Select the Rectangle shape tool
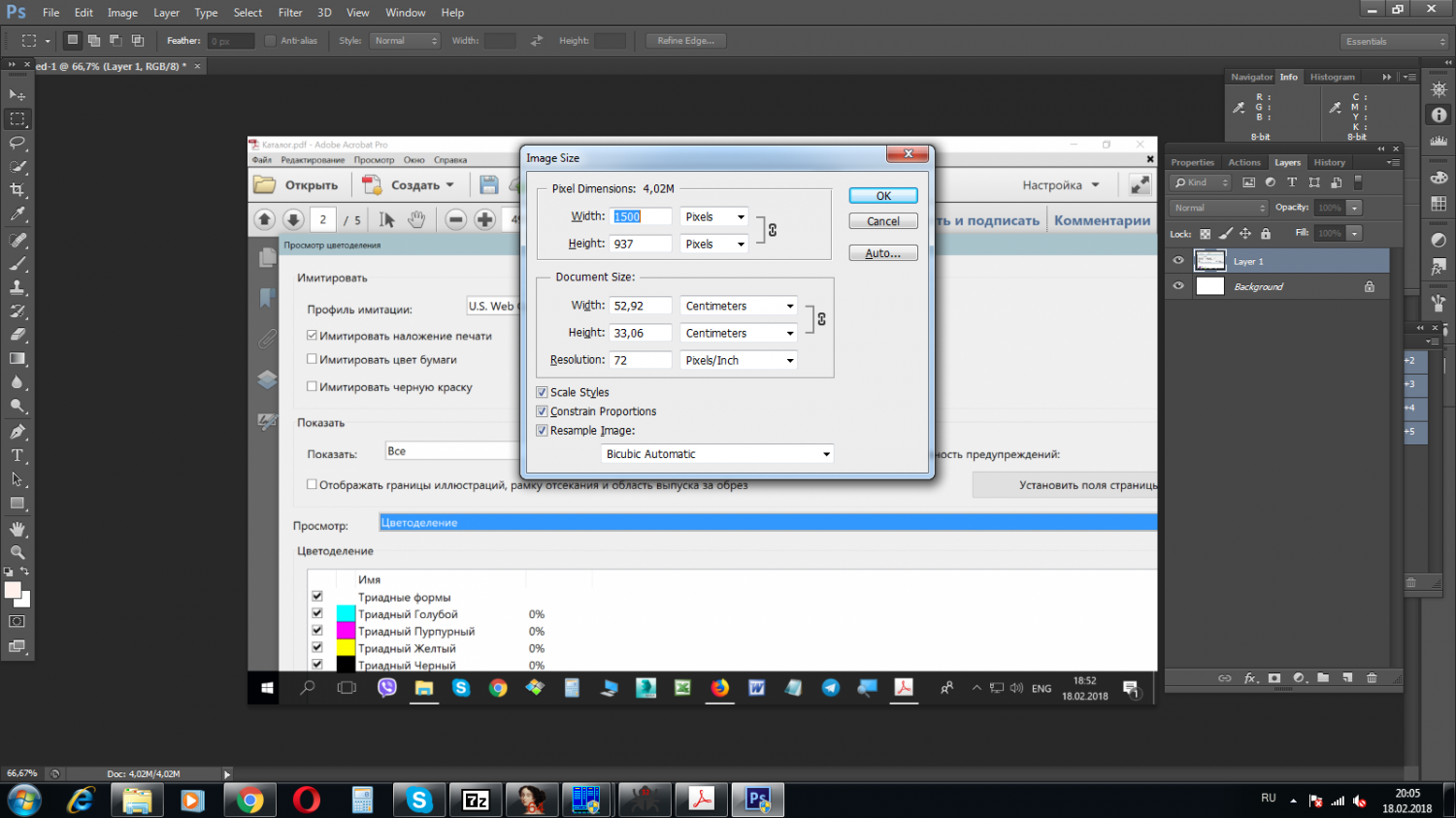Screen dimensions: 1456x818 [17, 504]
